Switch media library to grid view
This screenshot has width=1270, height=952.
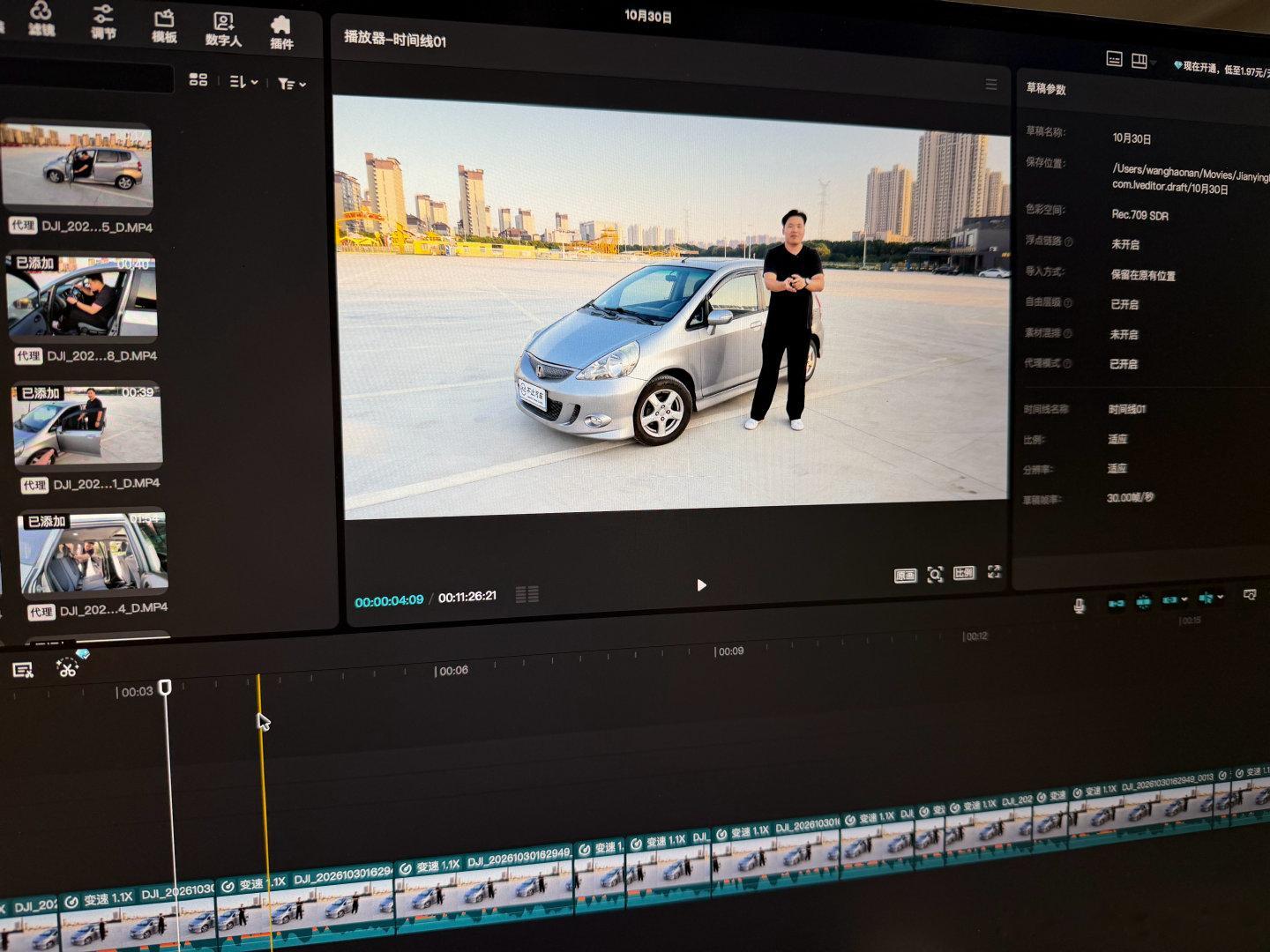point(198,80)
